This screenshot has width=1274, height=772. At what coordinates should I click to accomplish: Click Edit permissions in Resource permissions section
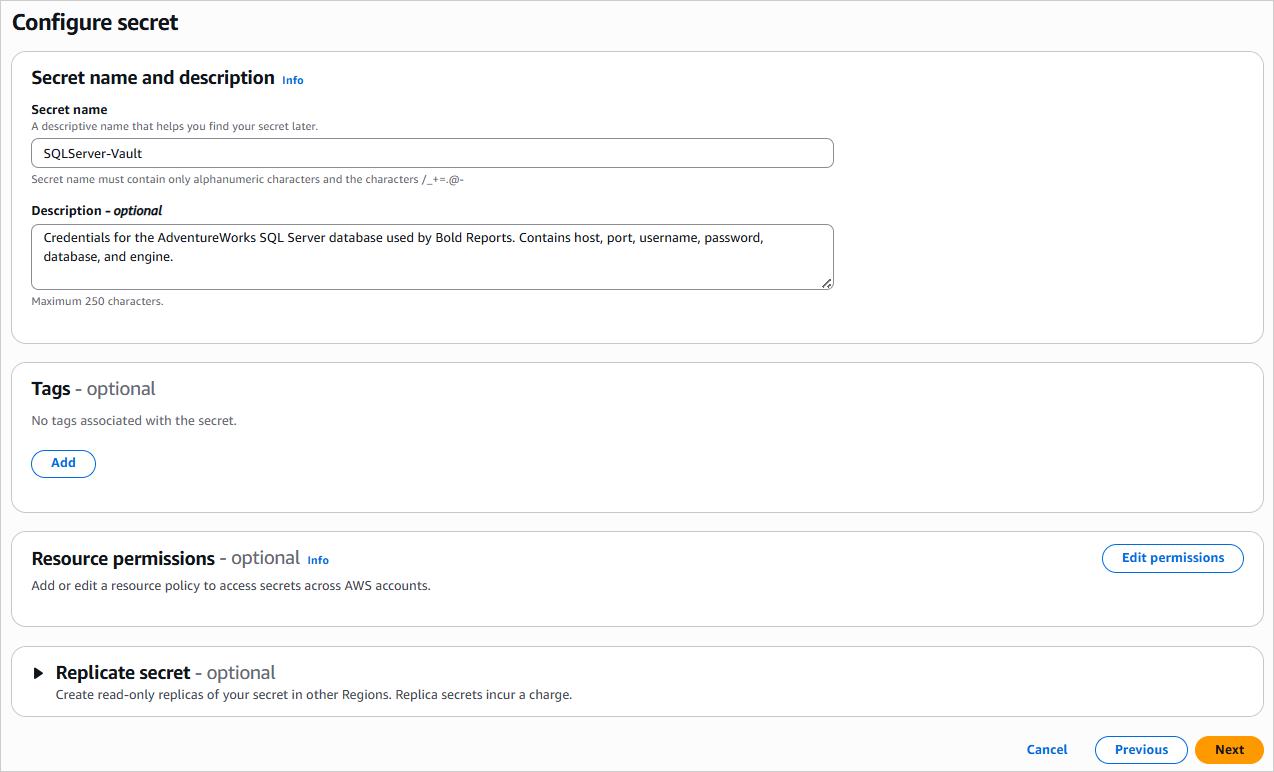1172,558
